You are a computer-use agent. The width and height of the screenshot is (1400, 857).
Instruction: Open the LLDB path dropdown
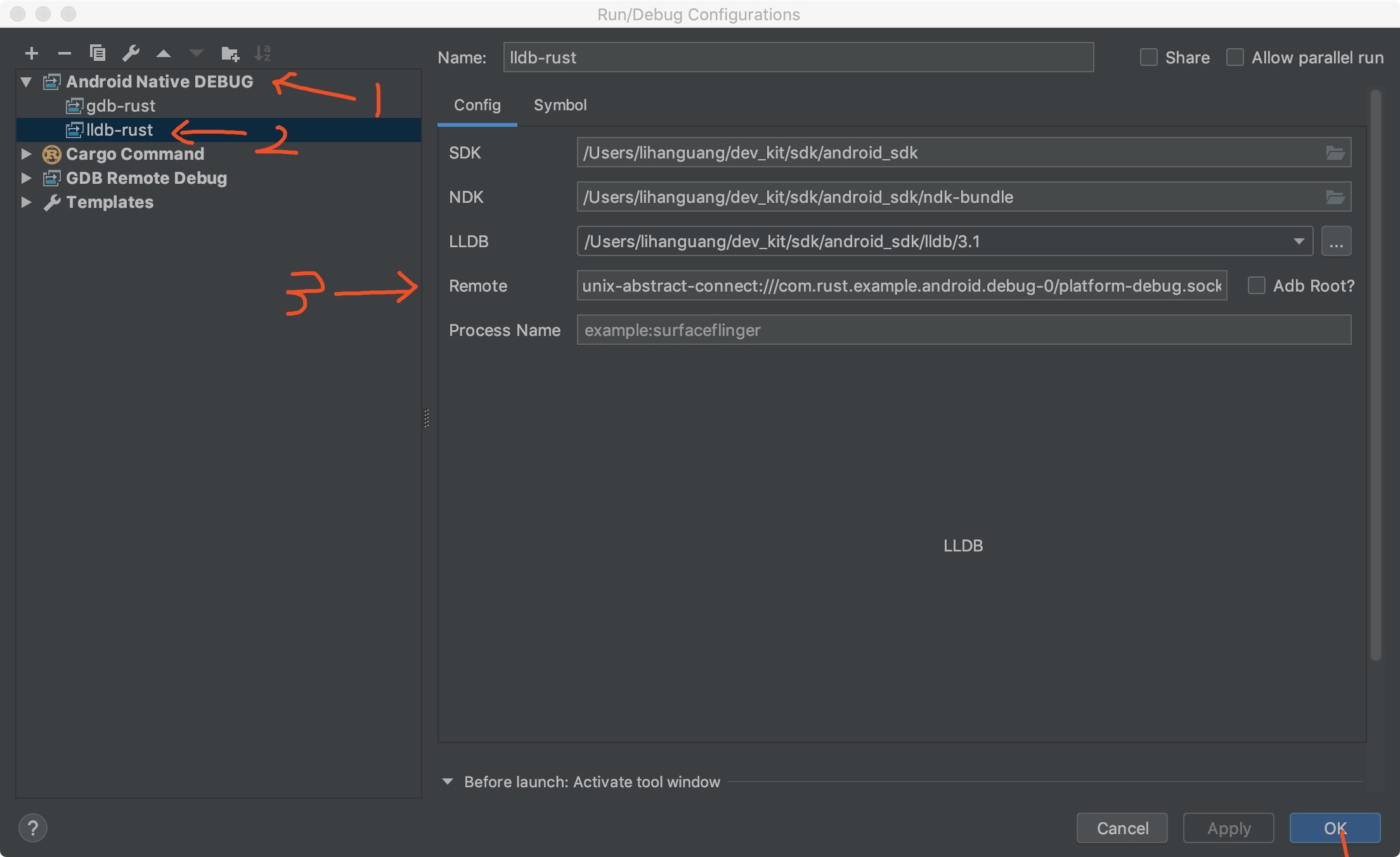click(1299, 242)
